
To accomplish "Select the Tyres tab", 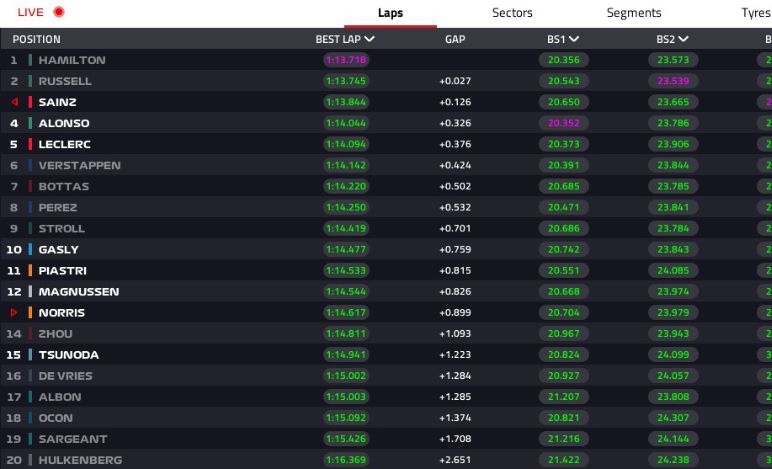I will point(753,13).
